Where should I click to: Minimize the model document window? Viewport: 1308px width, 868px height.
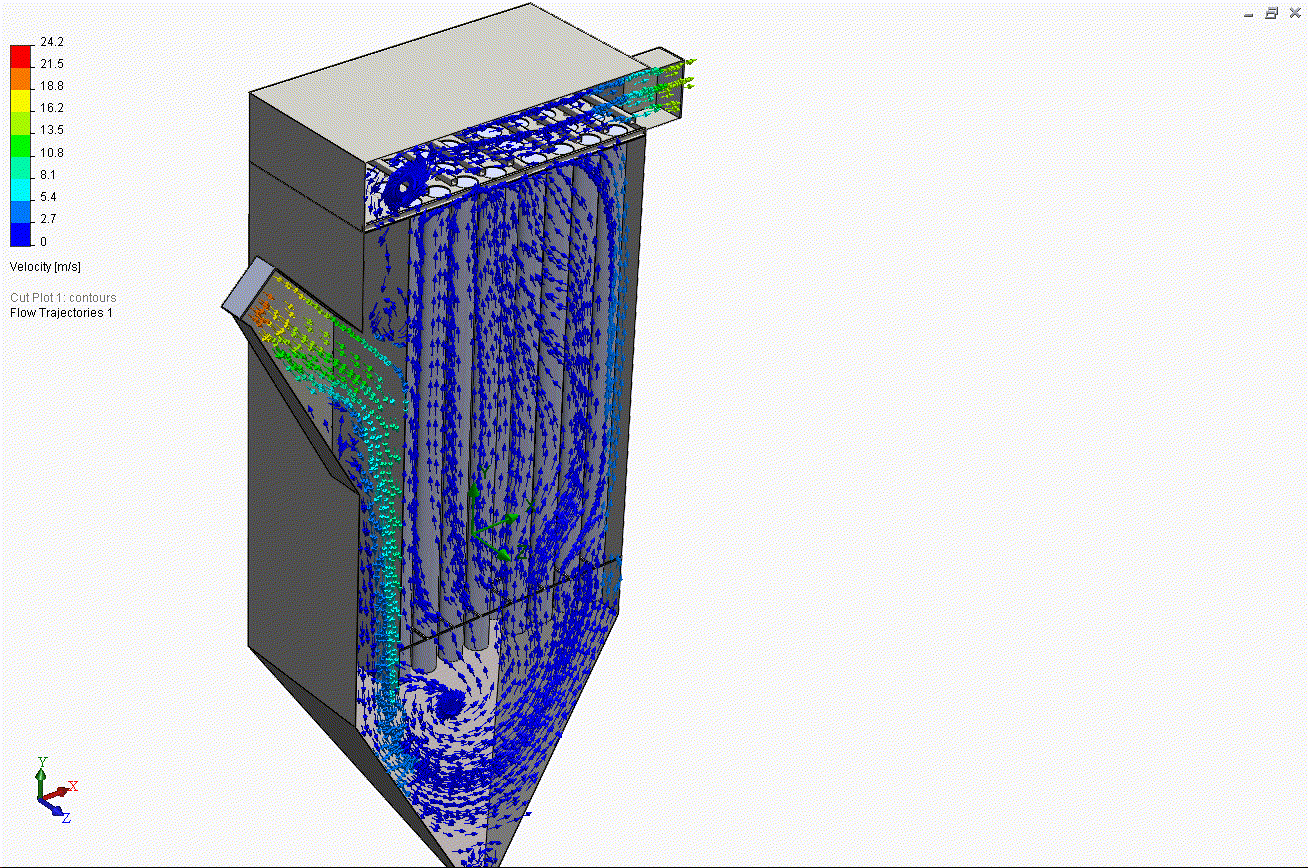(x=1249, y=13)
